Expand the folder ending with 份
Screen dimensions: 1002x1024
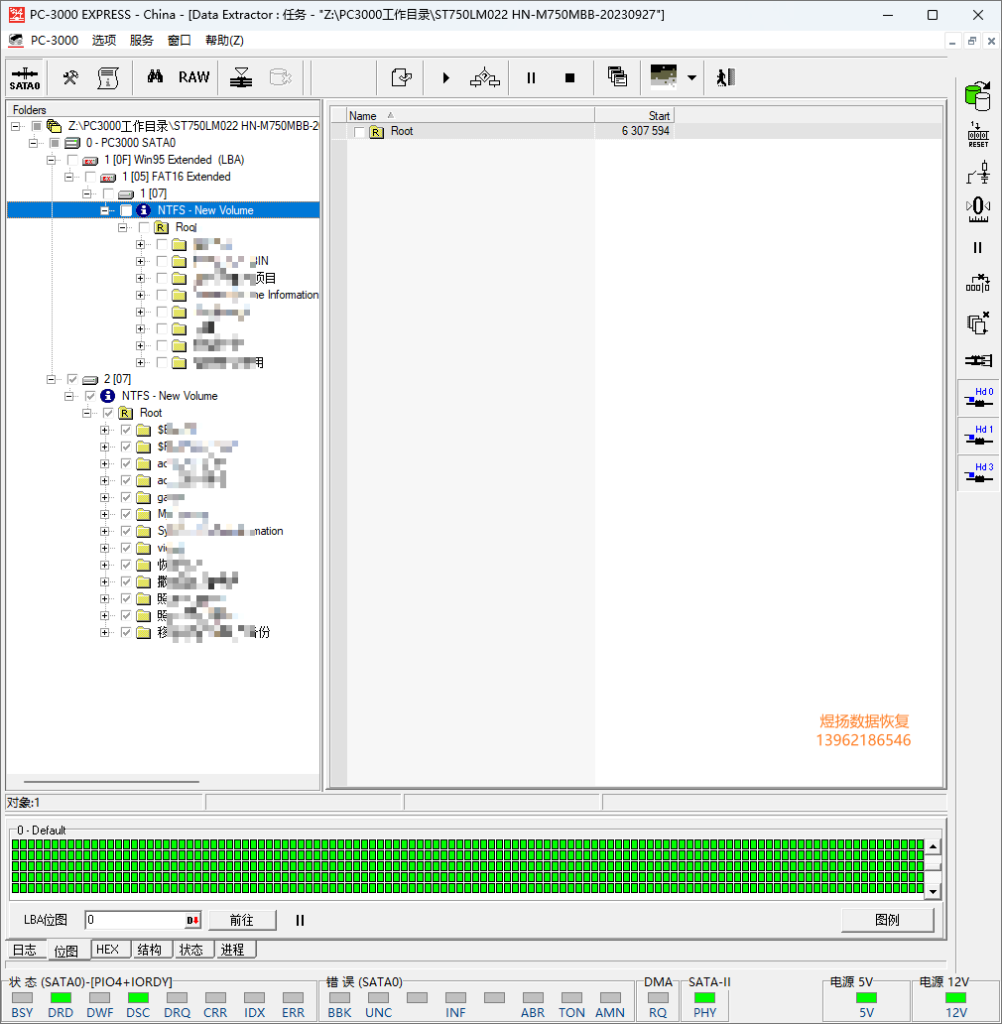tap(104, 632)
